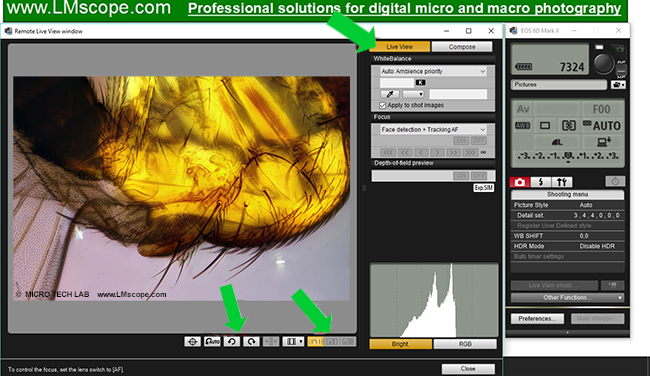Rotate live view image clockwise

point(251,342)
